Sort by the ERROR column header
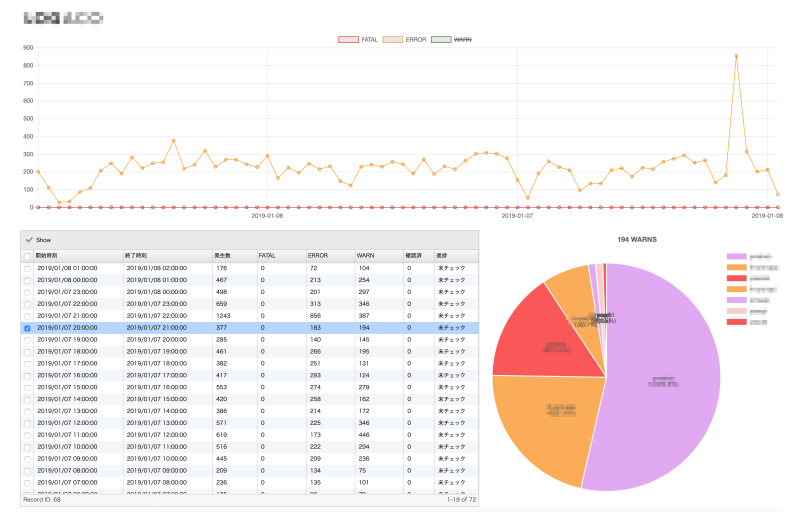 tap(317, 257)
